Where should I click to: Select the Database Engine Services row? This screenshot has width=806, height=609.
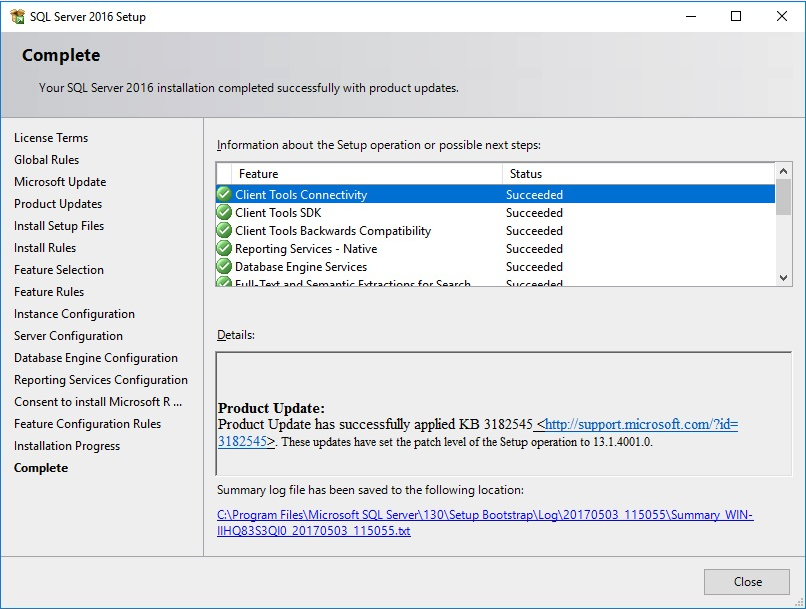click(x=496, y=267)
